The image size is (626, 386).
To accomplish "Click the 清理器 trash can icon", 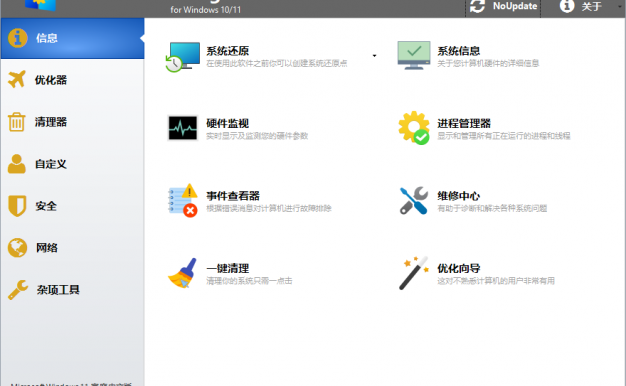I will click(16, 122).
